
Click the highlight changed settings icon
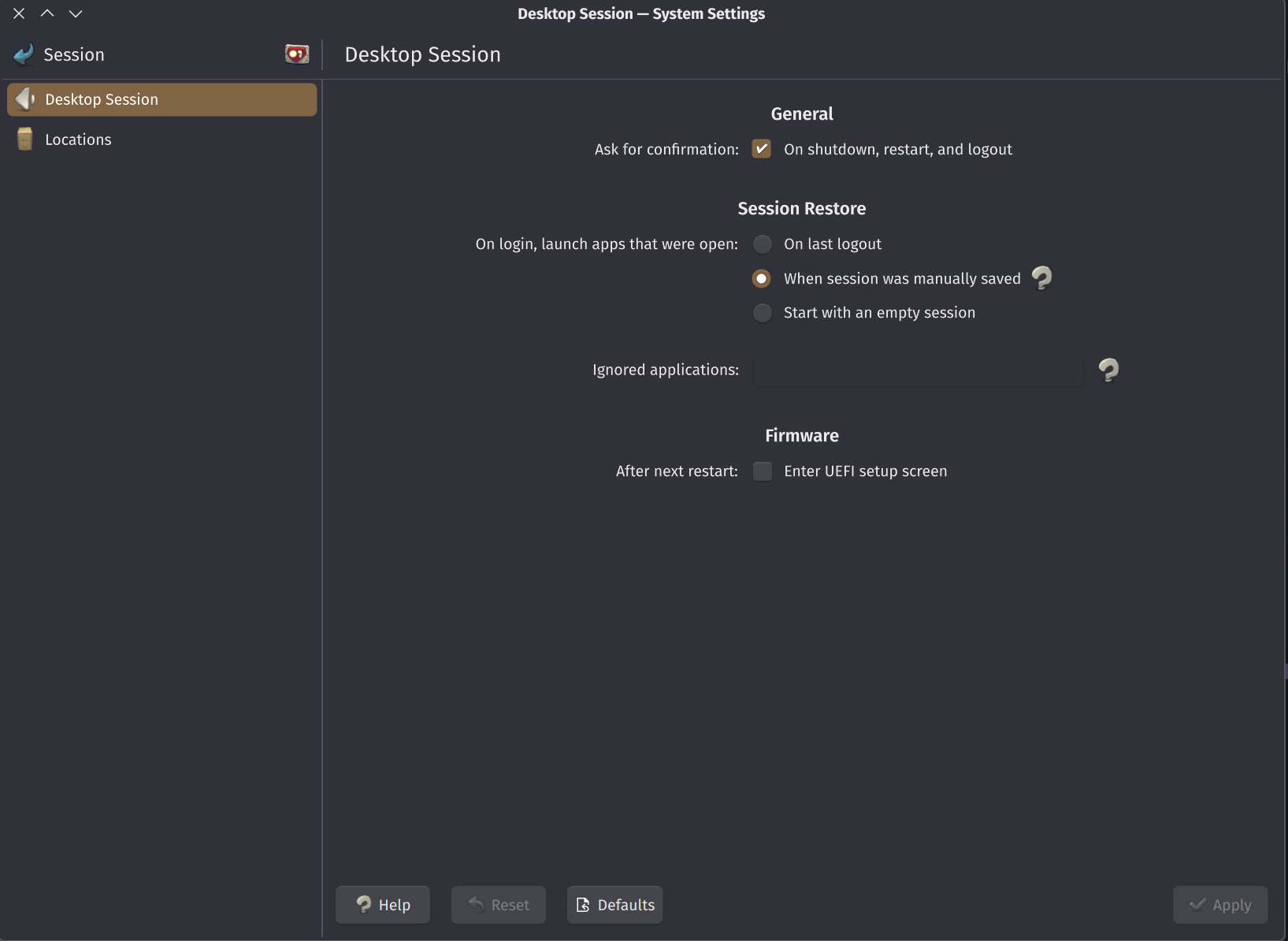click(x=297, y=54)
